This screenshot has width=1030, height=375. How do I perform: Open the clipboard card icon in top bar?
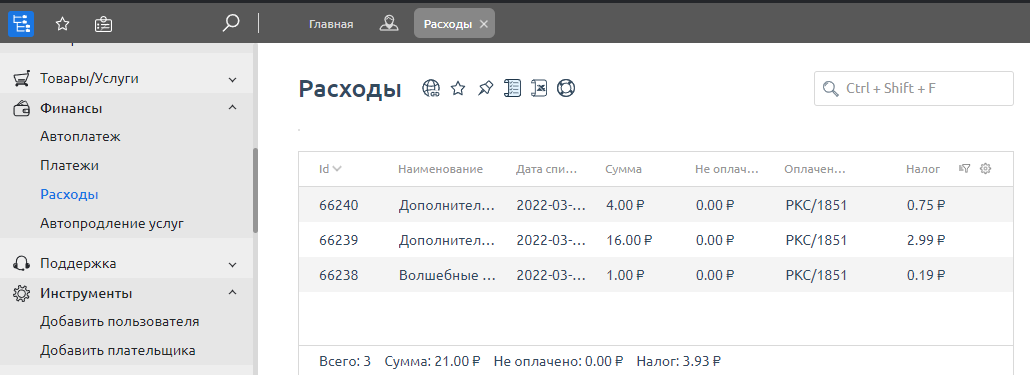tap(103, 24)
